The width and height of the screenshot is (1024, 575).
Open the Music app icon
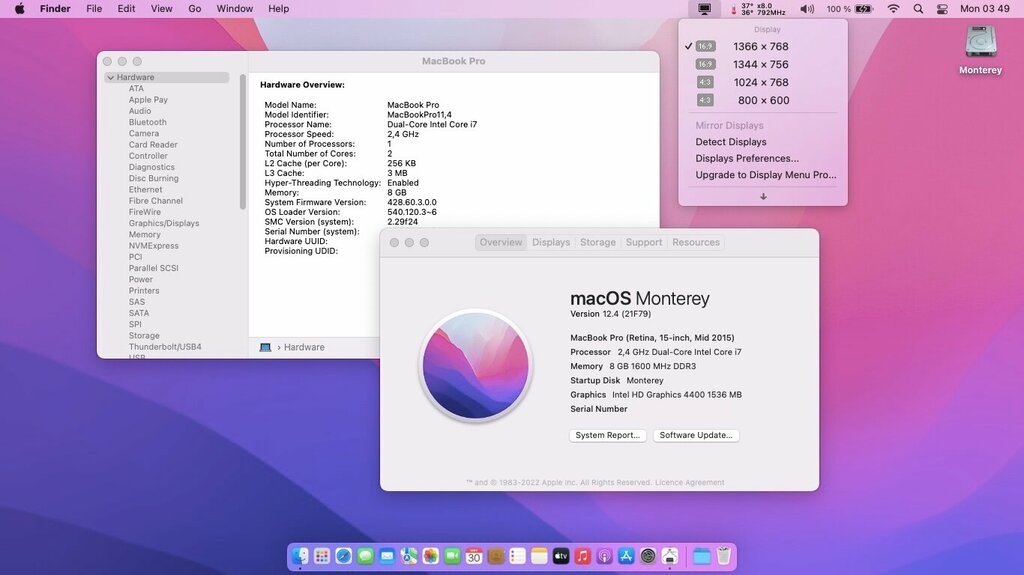click(583, 556)
